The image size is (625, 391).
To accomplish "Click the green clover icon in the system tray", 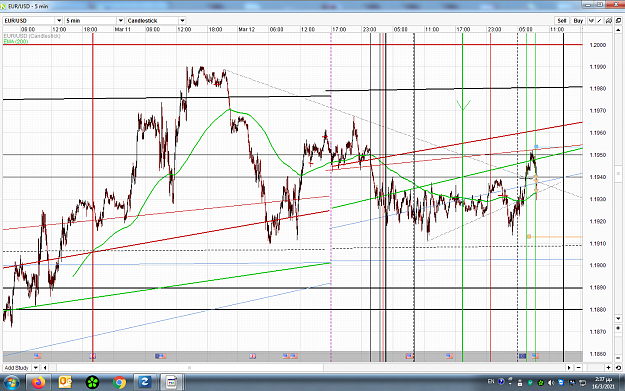I will (540, 383).
